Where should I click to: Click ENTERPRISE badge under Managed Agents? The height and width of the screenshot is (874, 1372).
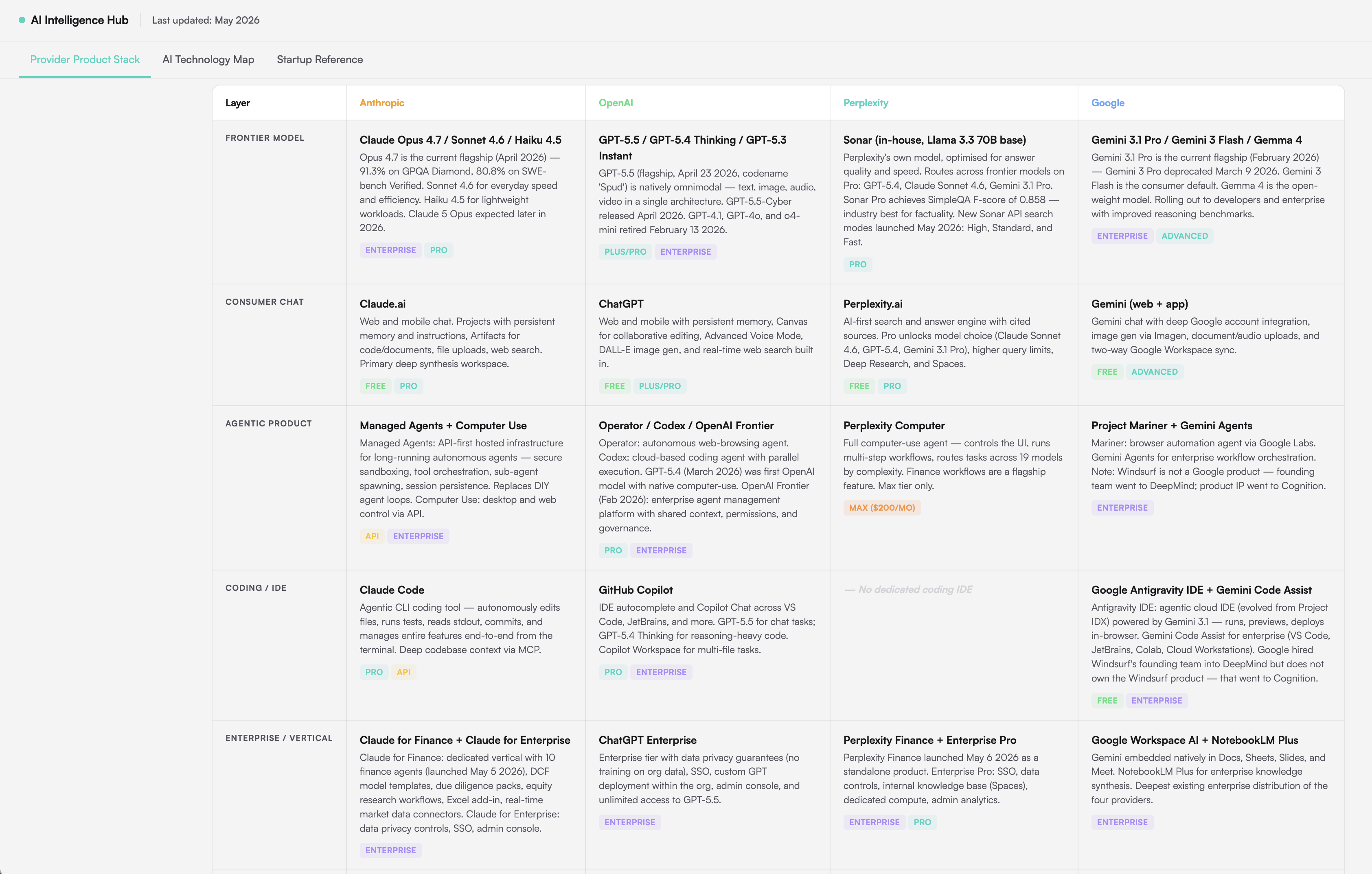[x=418, y=536]
